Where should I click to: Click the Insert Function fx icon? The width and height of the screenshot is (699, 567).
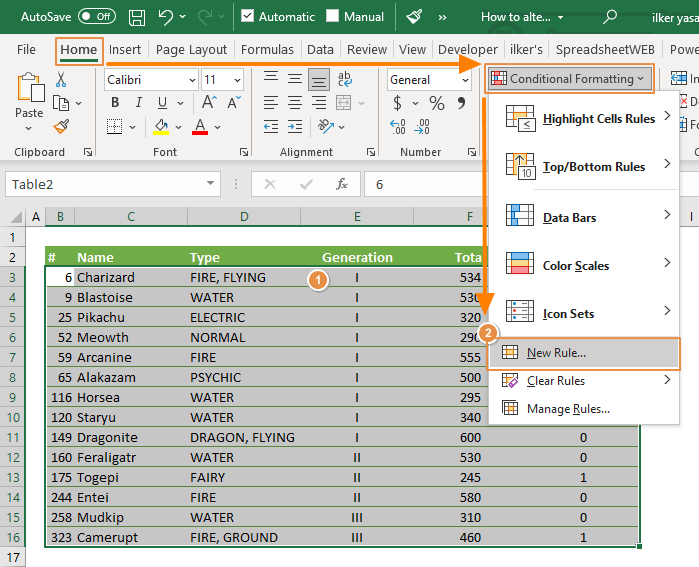pyautogui.click(x=341, y=184)
